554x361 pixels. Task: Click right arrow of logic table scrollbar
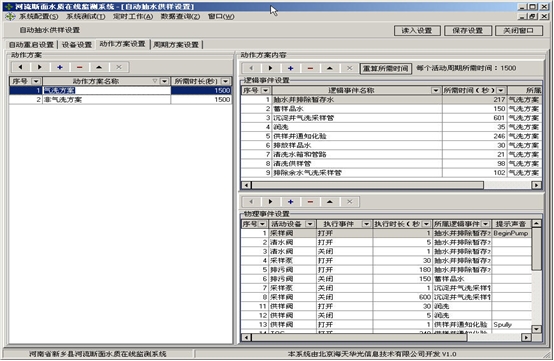pyautogui.click(x=536, y=185)
